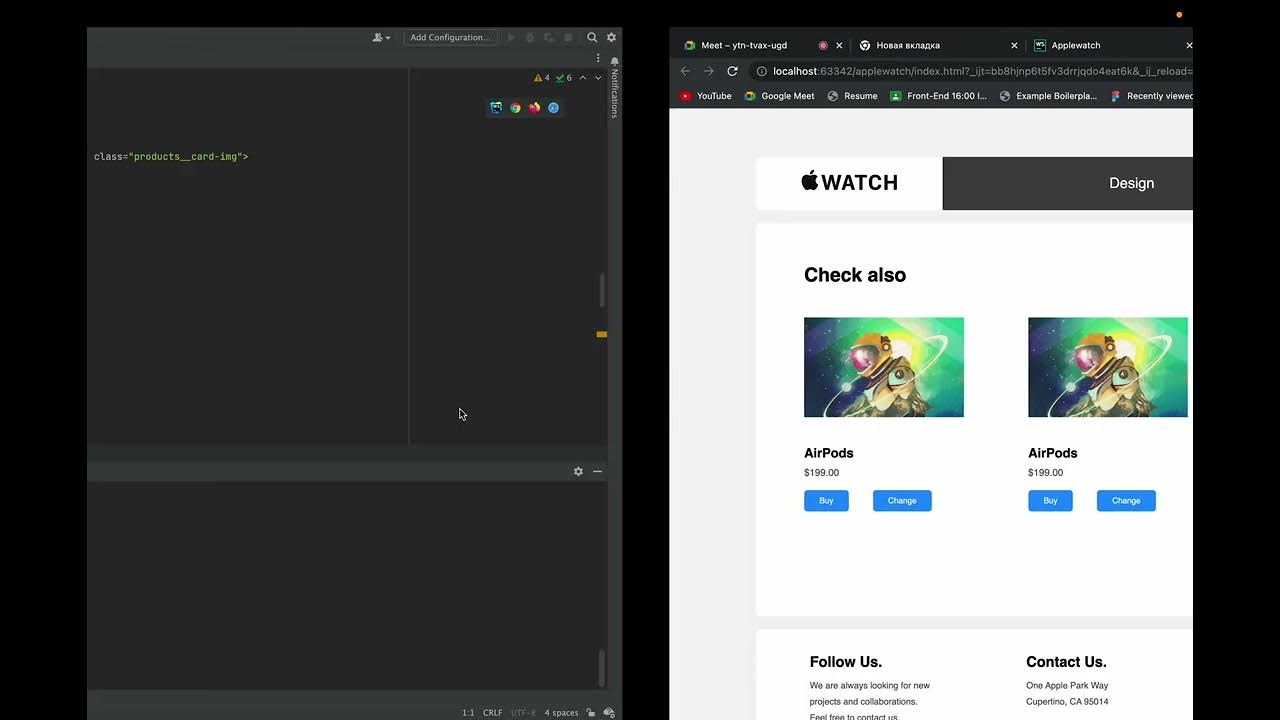The height and width of the screenshot is (720, 1280).
Task: Open the Design nav item
Action: pyautogui.click(x=1131, y=183)
